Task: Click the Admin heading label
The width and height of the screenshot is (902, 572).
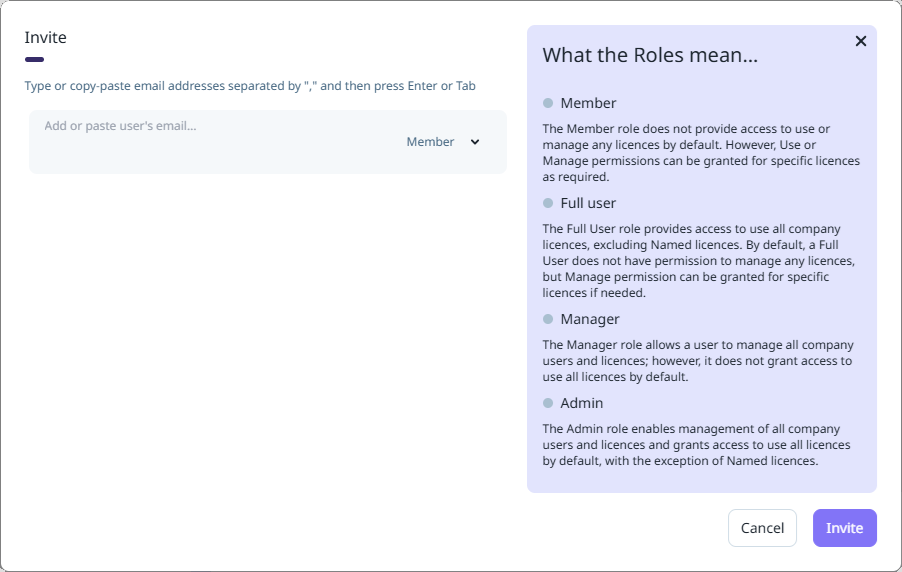Action: pyautogui.click(x=582, y=403)
